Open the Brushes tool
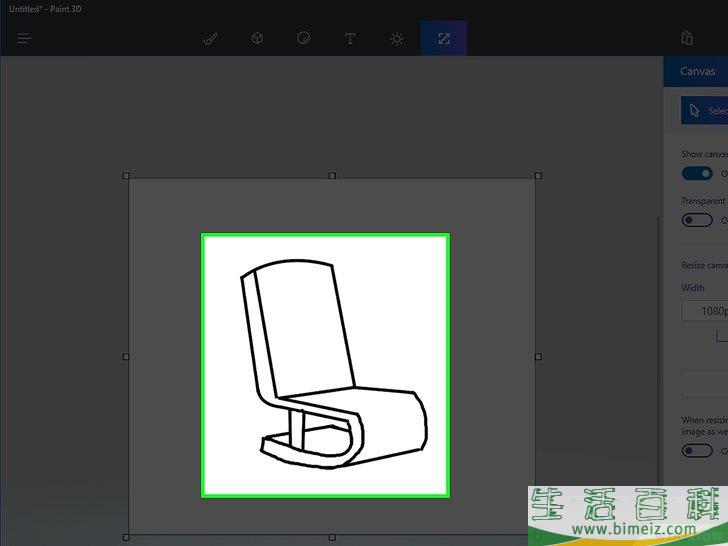This screenshot has width=728, height=546. (210, 38)
